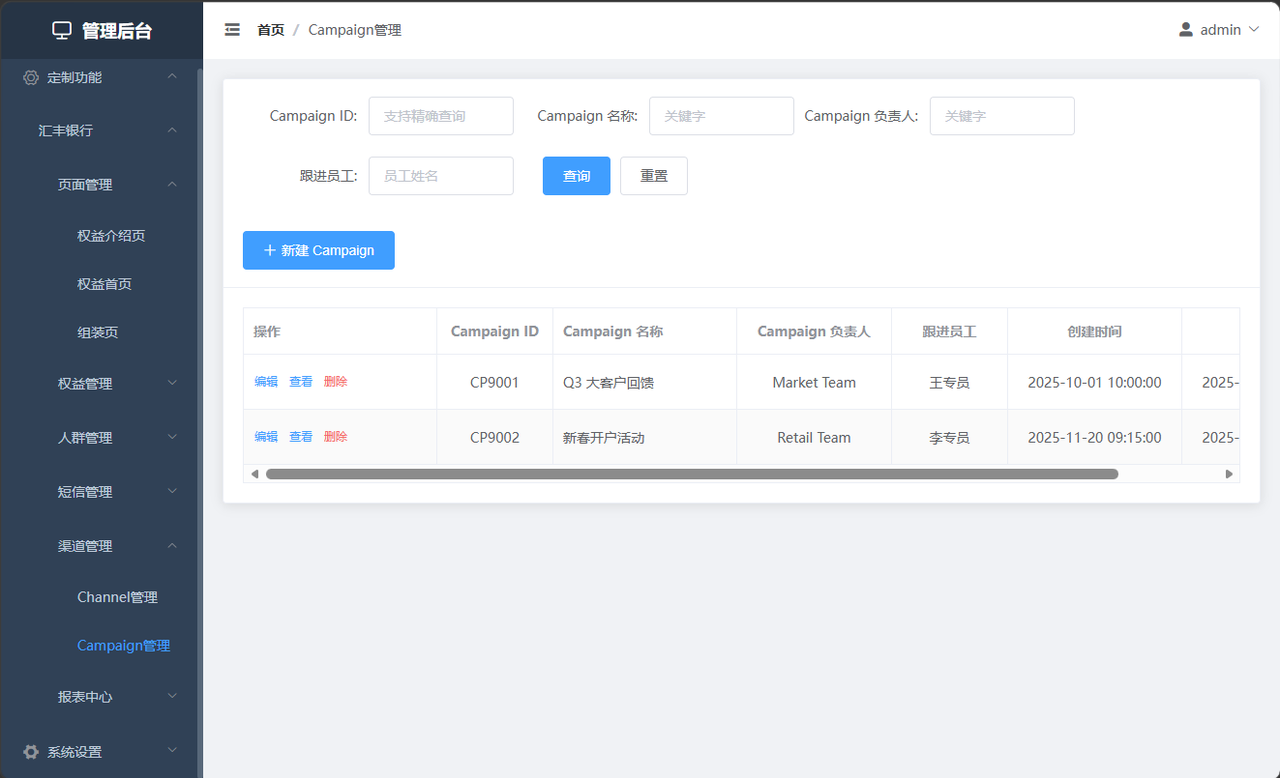This screenshot has height=778, width=1280.
Task: Click 查看 for campaign CP9002
Action: click(301, 437)
